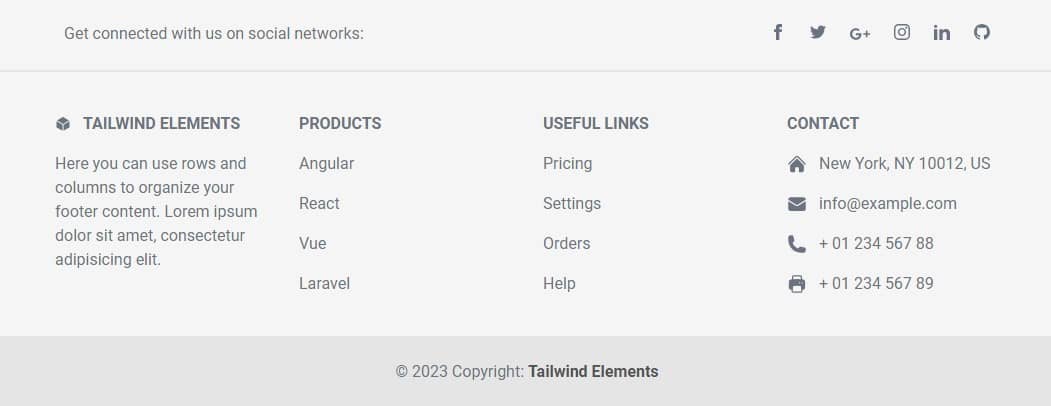The image size is (1051, 406).
Task: Open the Angular product link
Action: point(326,163)
